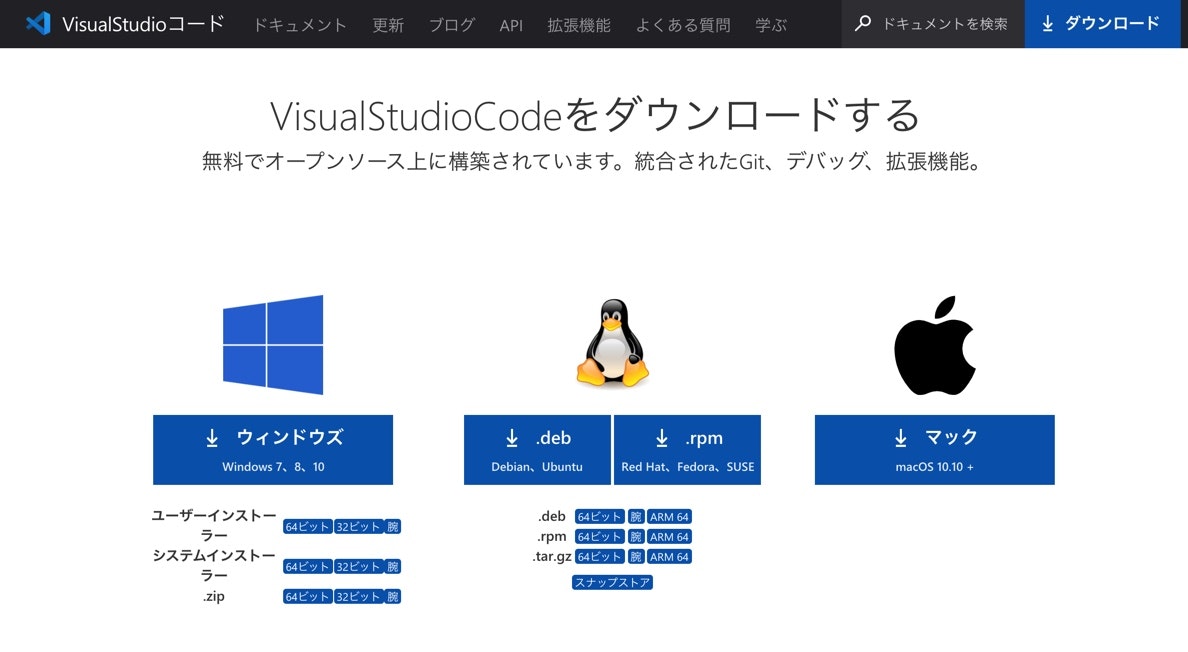Click the subtitle starting with 無料でオープンソース
Screen dimensions: 1188x652
(x=592, y=161)
